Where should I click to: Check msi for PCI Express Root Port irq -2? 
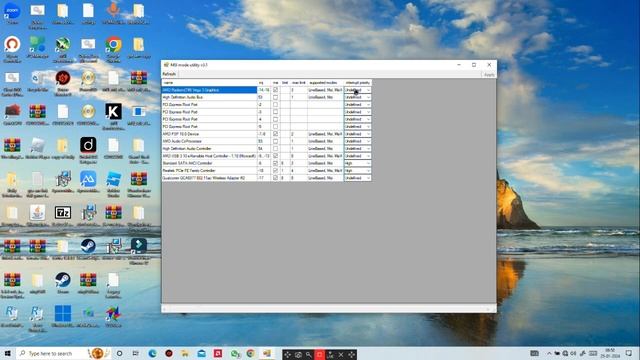click(275, 104)
